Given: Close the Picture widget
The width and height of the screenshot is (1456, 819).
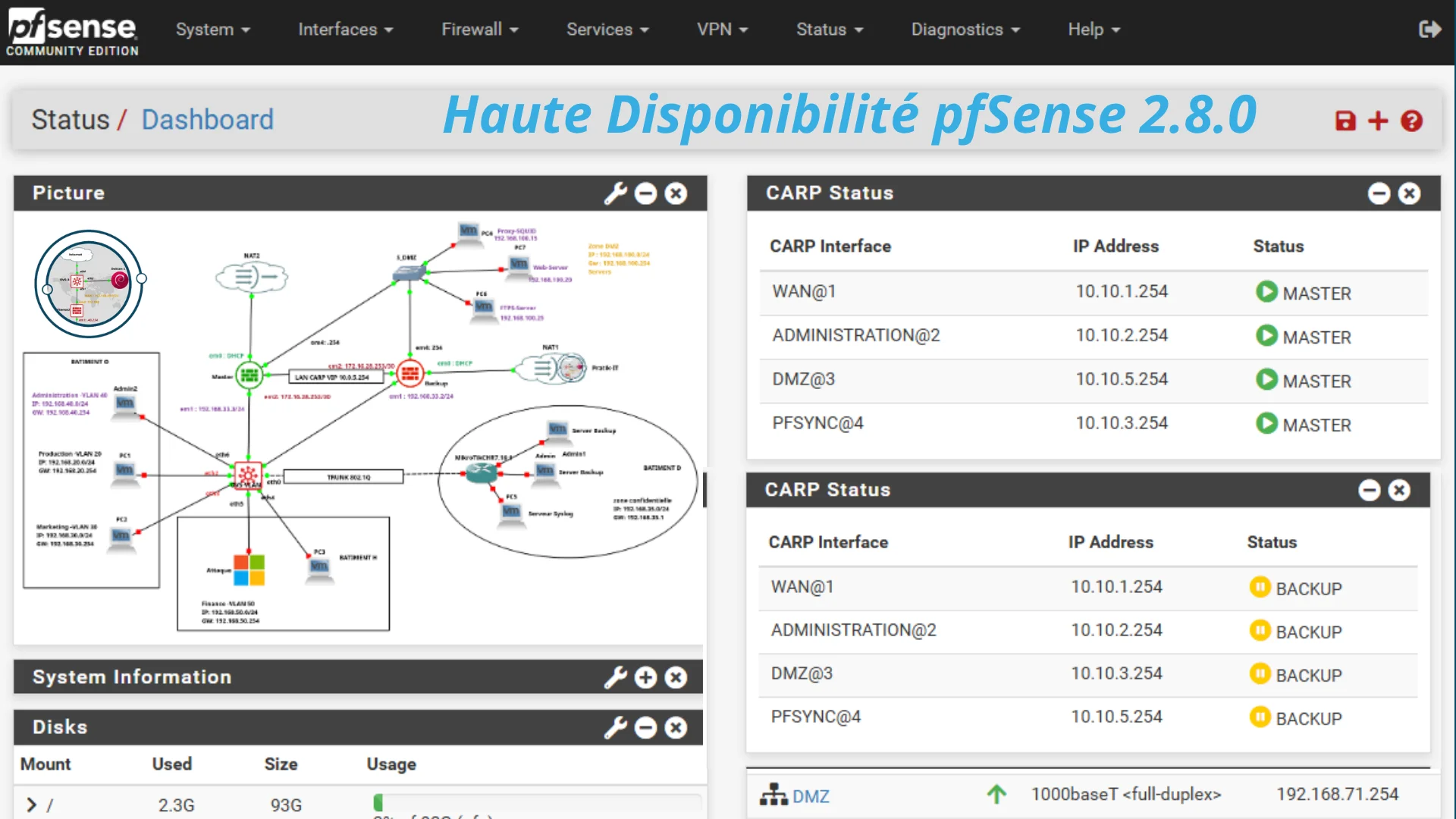Looking at the screenshot, I should pyautogui.click(x=676, y=193).
